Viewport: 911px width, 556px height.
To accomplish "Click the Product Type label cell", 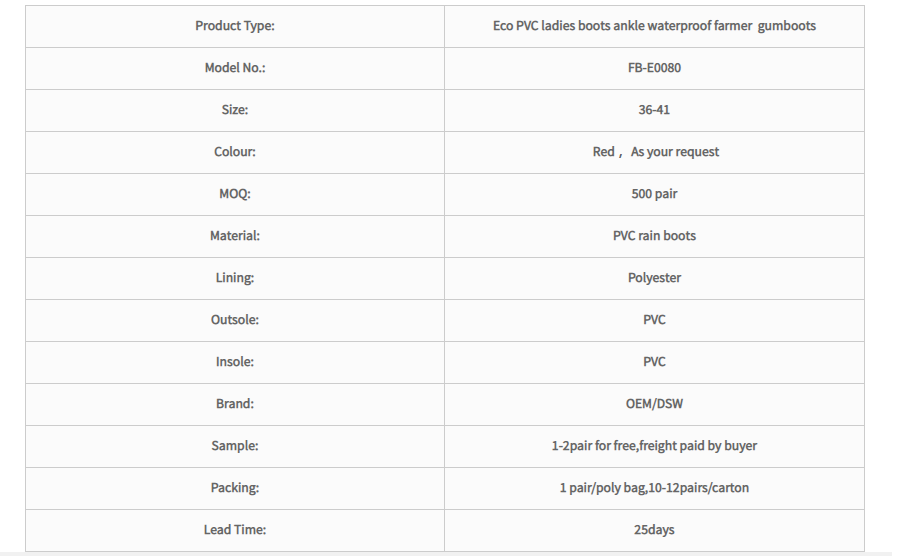I will 235,26.
